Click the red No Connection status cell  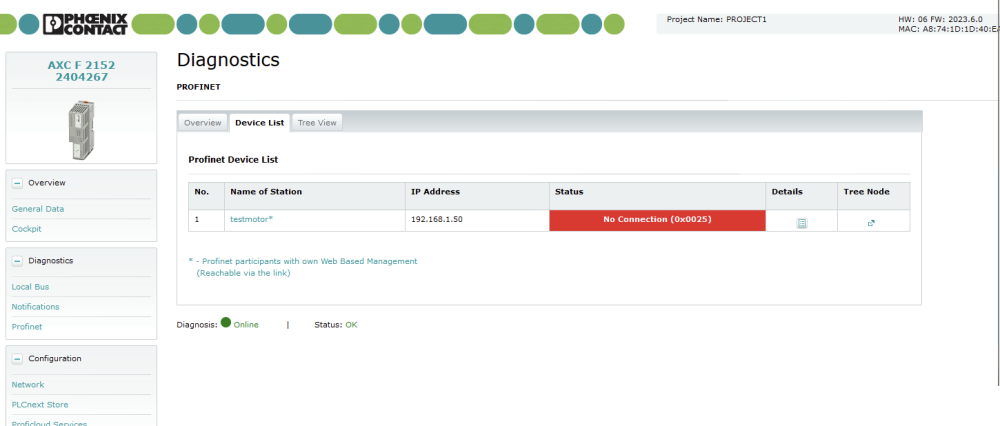pos(657,220)
